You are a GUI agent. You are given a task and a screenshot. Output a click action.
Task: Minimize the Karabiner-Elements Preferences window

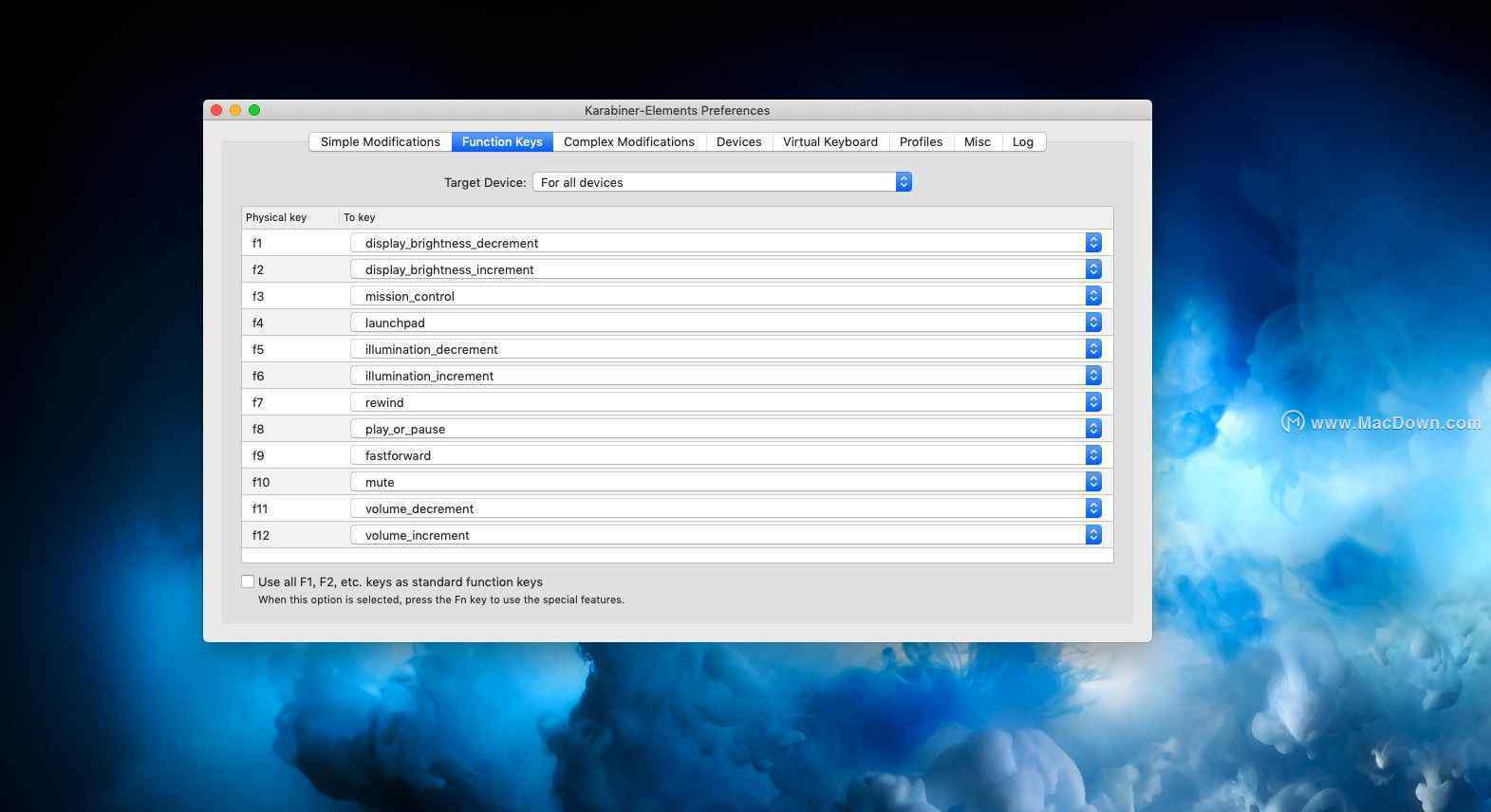235,110
